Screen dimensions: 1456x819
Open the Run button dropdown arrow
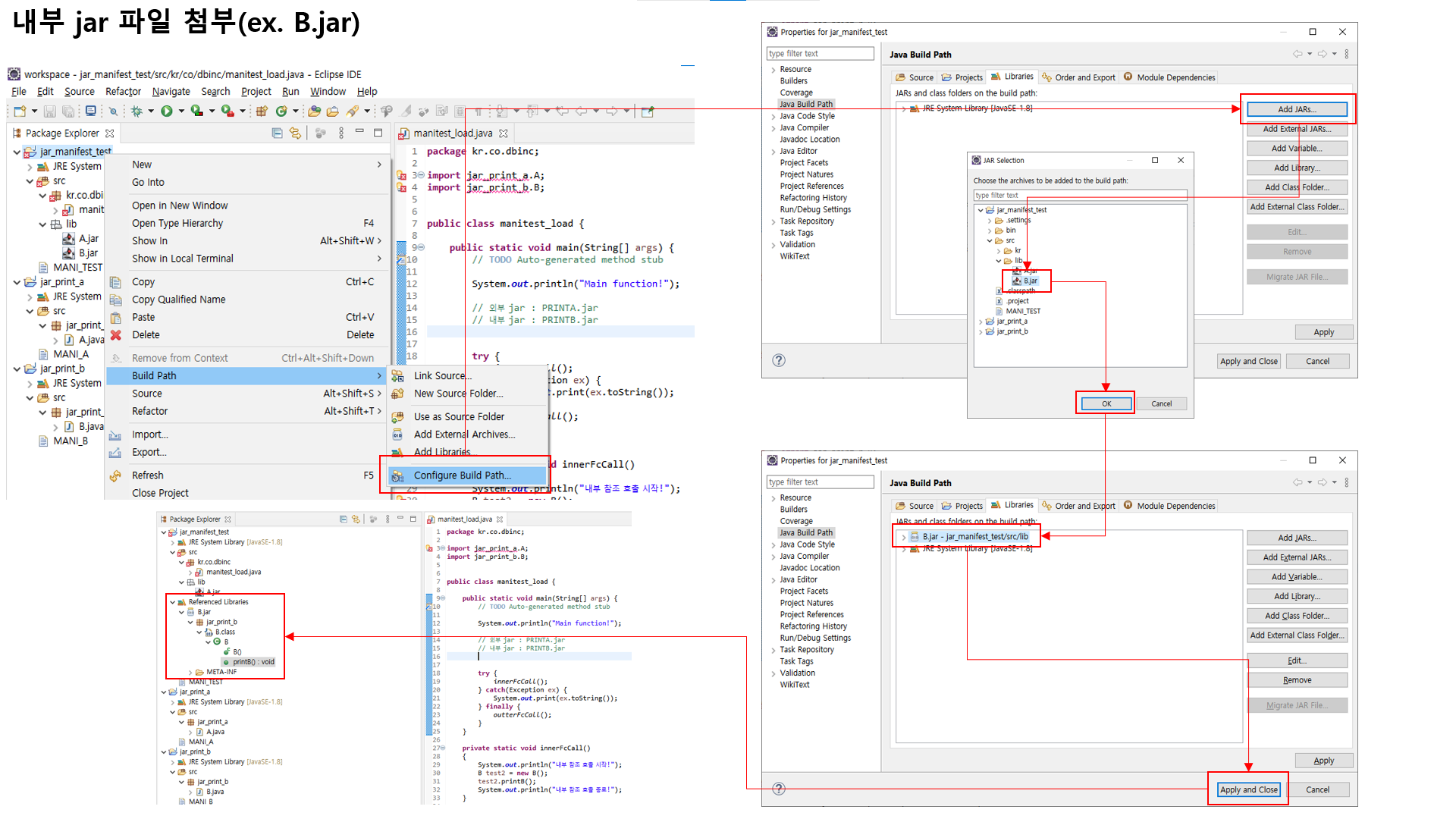[181, 111]
